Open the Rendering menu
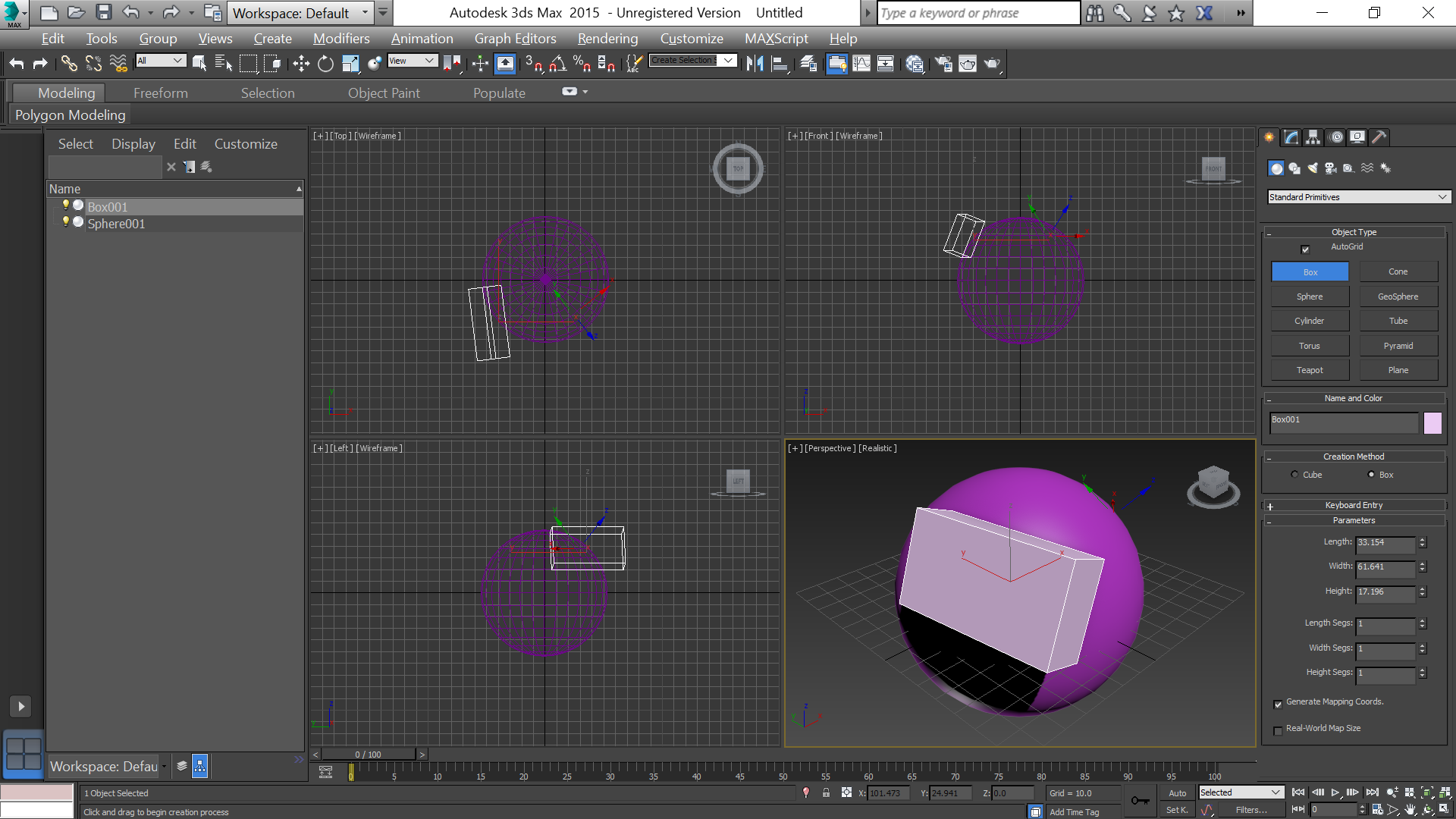The image size is (1456, 819). 607,39
